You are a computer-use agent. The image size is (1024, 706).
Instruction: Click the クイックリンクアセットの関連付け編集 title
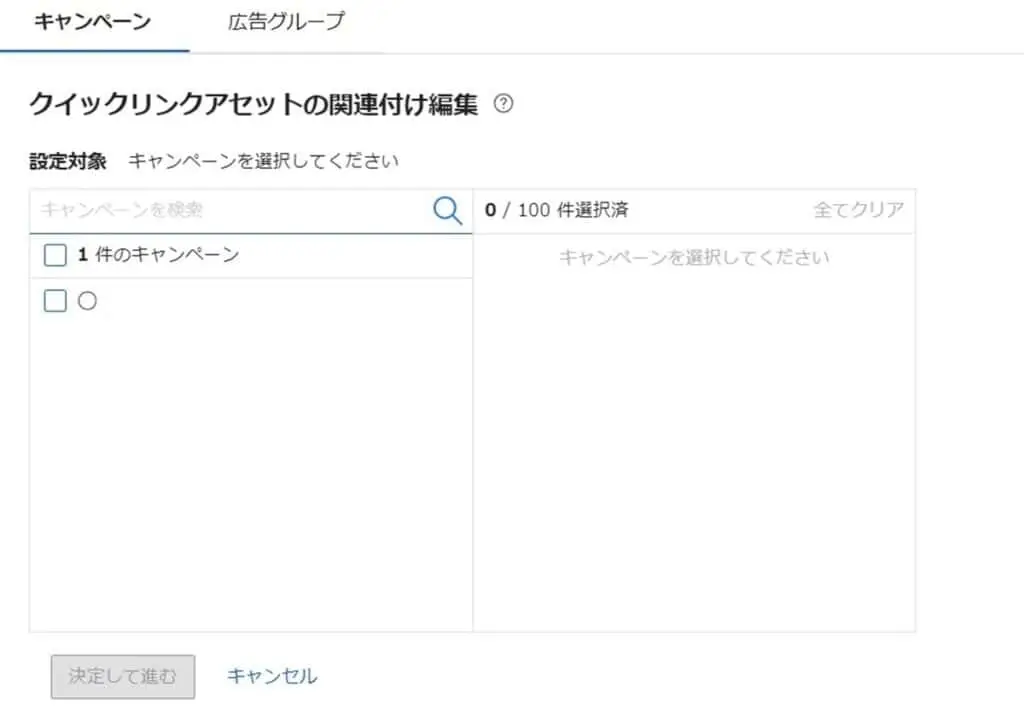pos(255,103)
